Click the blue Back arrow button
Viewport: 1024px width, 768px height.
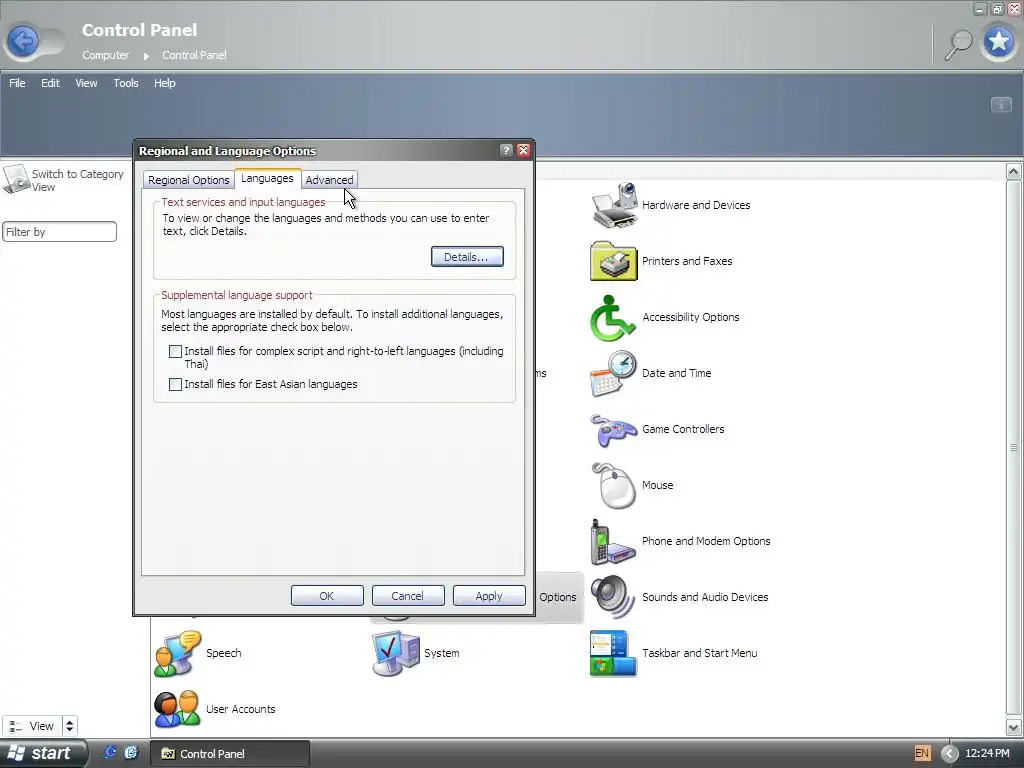(x=24, y=42)
